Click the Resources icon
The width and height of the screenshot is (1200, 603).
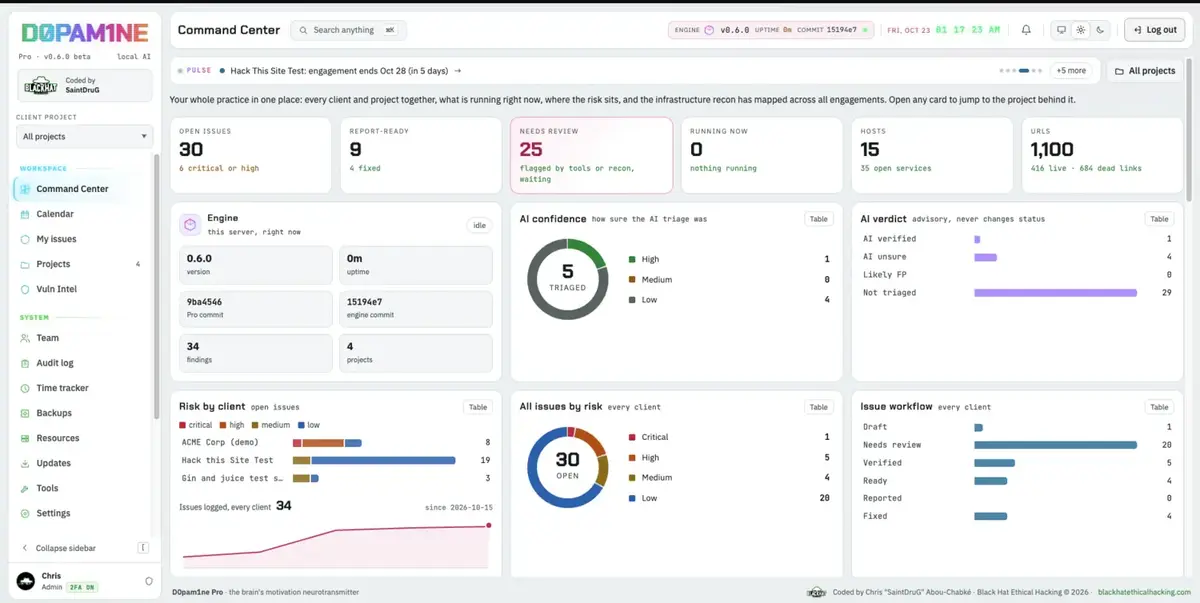26,438
